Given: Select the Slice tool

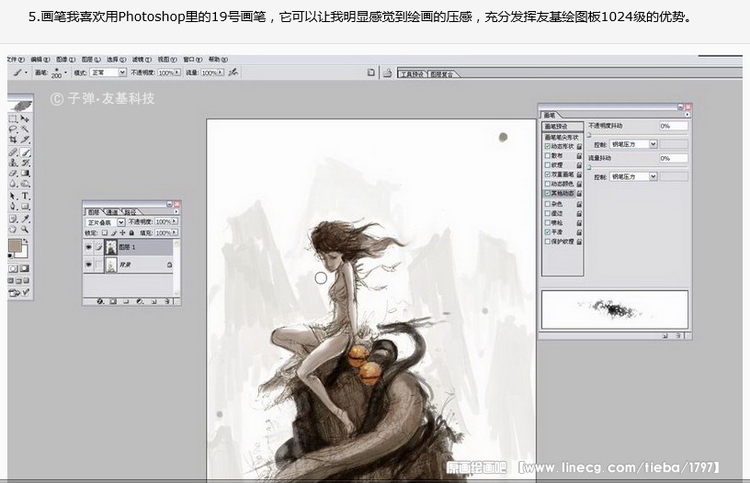Looking at the screenshot, I should coord(25,140).
